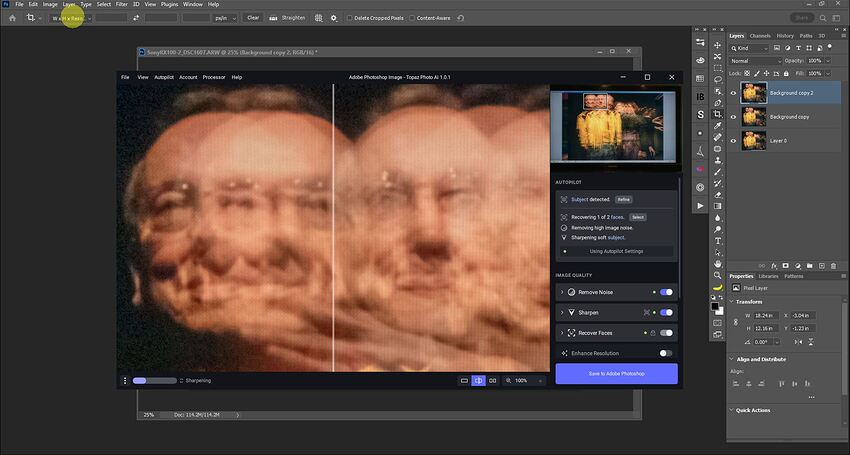
Task: Toggle the Sharpen switch
Action: [x=666, y=313]
